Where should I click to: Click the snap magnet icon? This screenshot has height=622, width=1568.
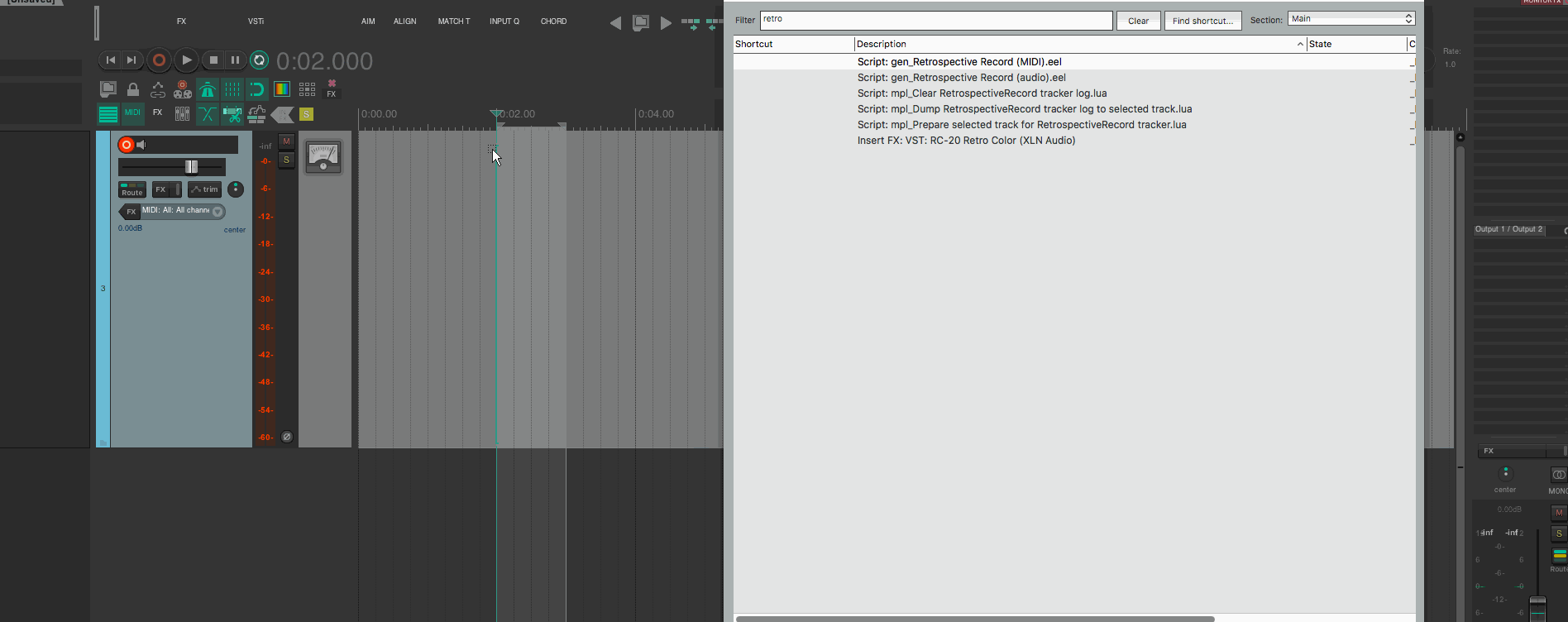click(x=257, y=89)
